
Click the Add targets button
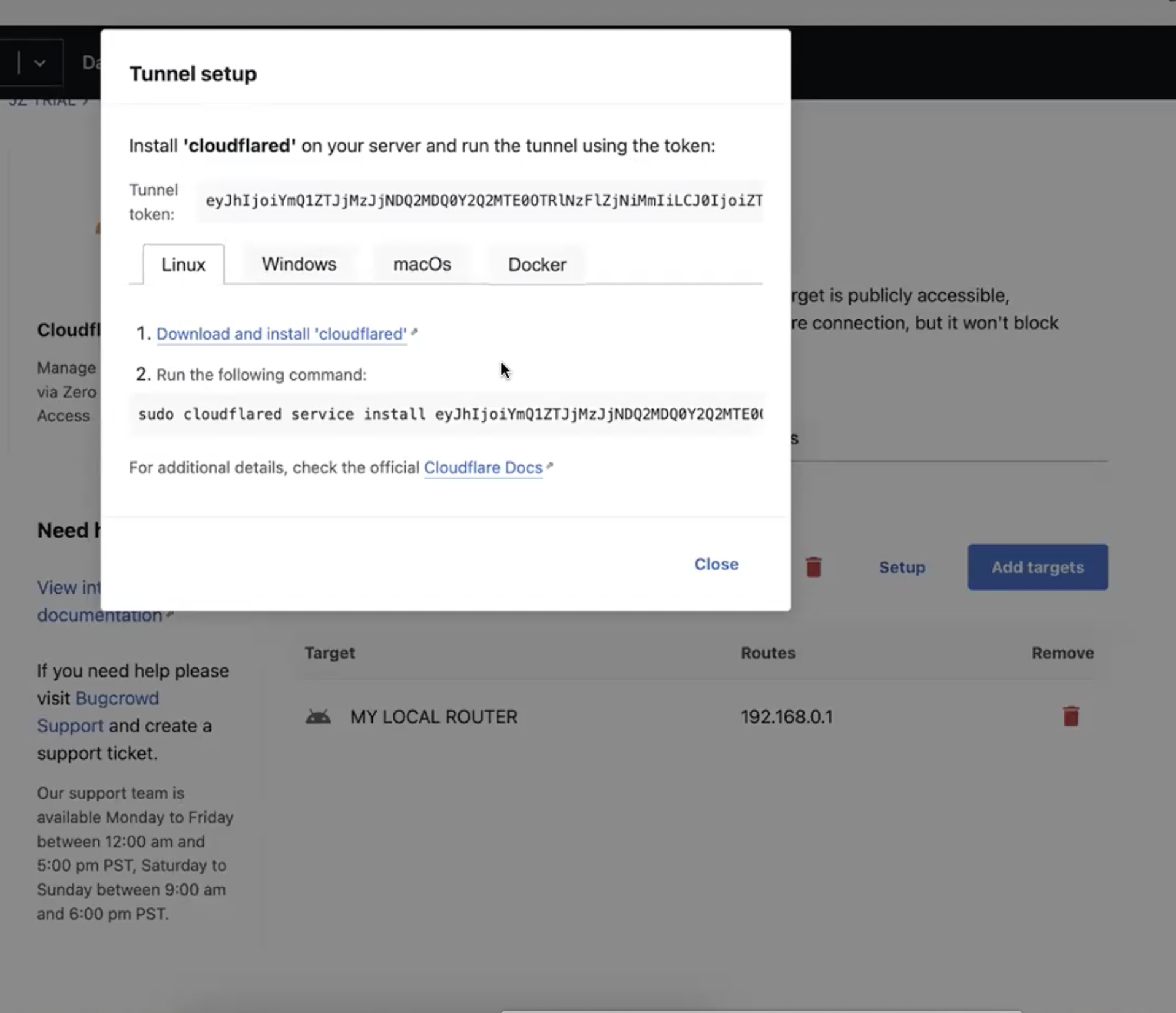1038,567
